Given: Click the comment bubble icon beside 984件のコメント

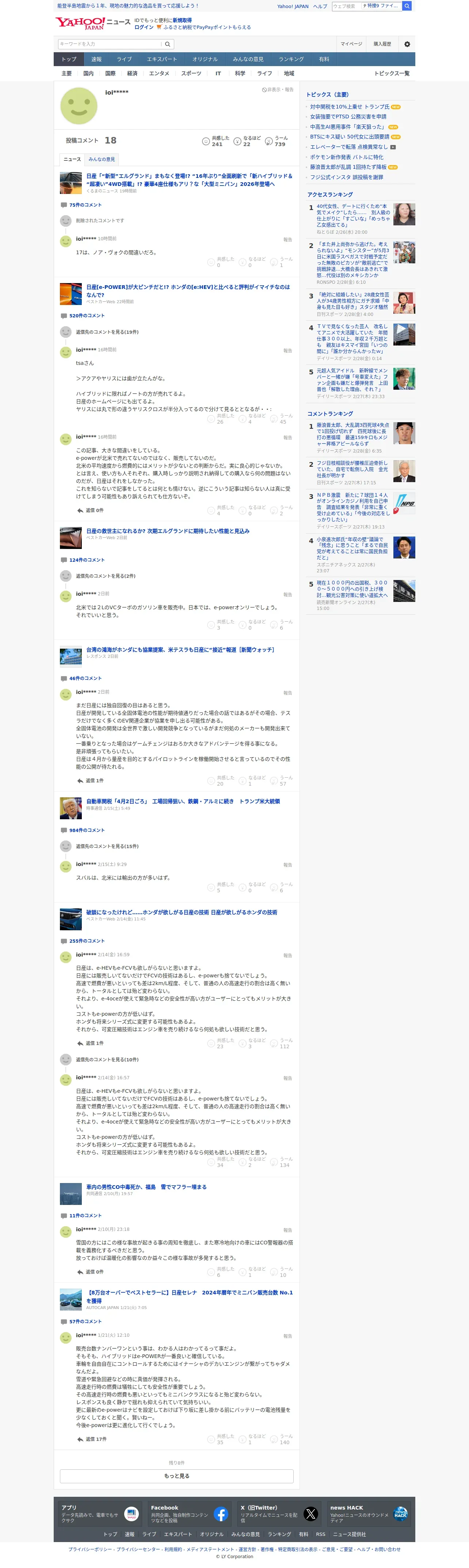Looking at the screenshot, I should pyautogui.click(x=64, y=830).
